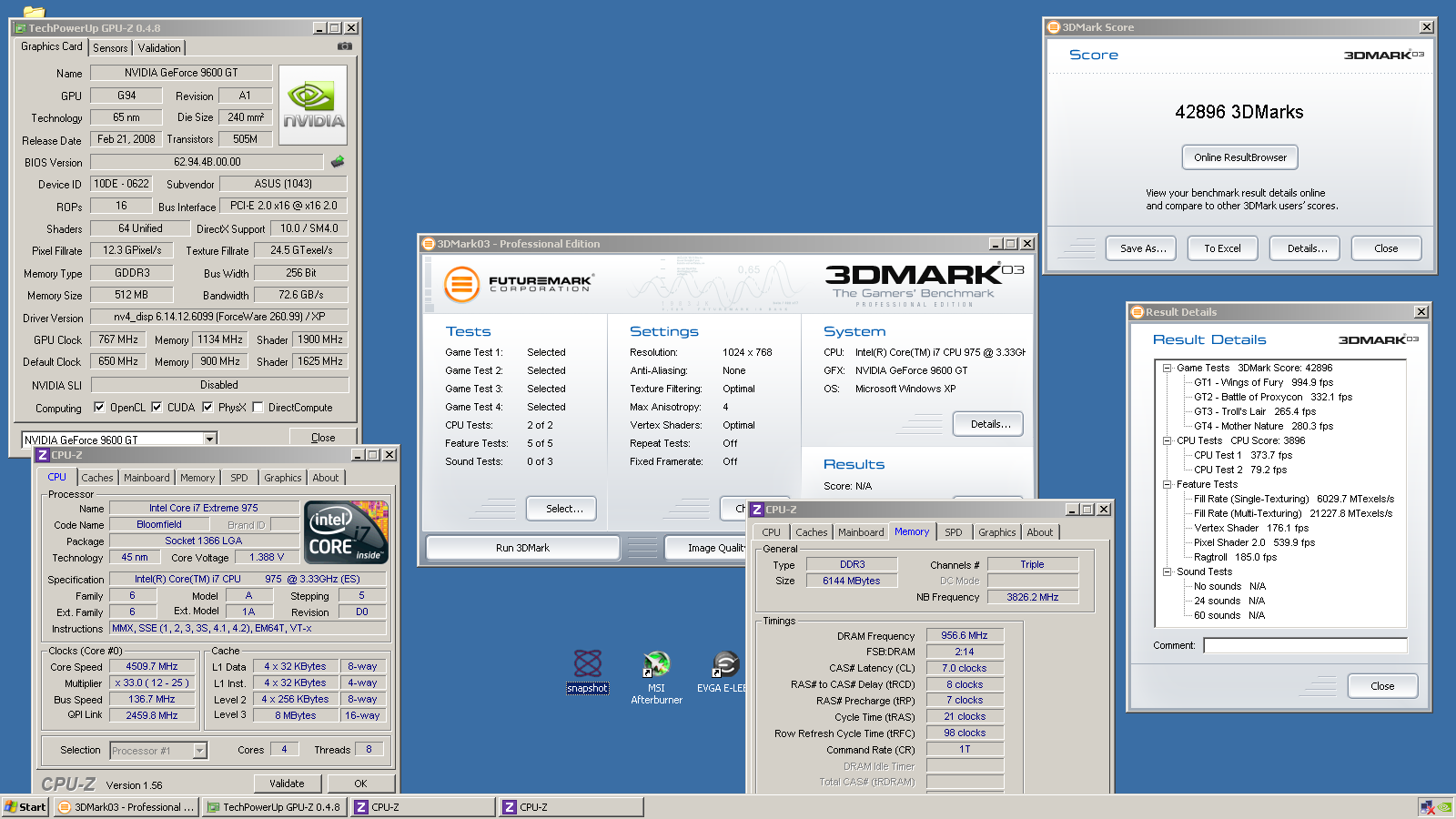
Task: Open the SPD tab in the CPU-Z Memory window
Action: click(x=953, y=532)
